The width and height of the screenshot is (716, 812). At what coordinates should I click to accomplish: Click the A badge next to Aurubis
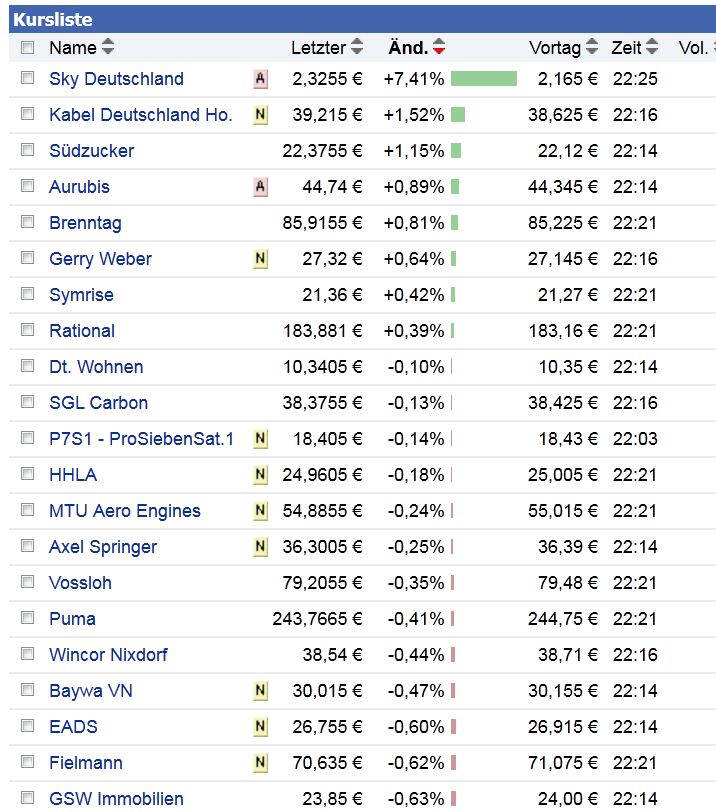(x=261, y=187)
